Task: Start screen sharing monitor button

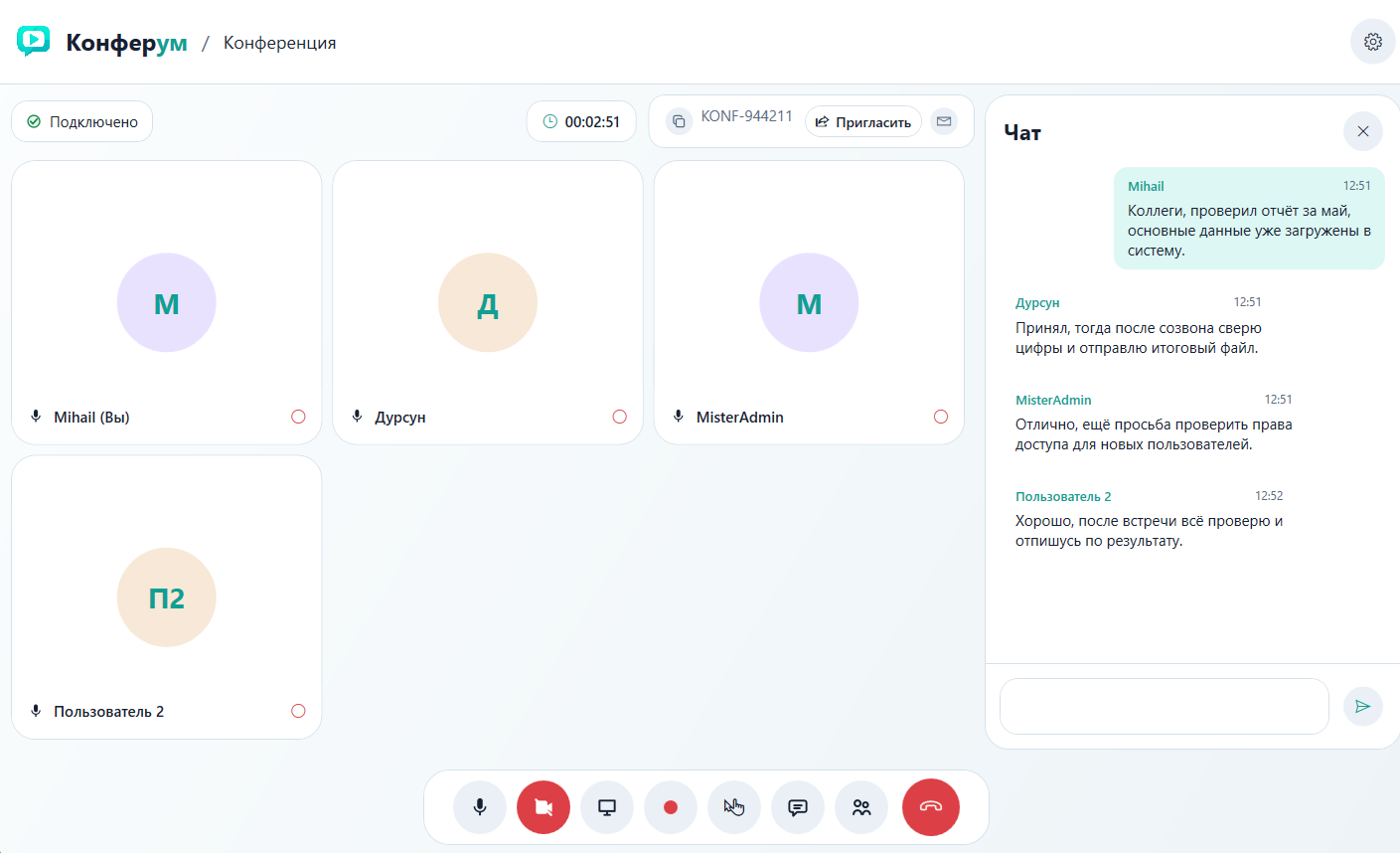Action: 607,807
